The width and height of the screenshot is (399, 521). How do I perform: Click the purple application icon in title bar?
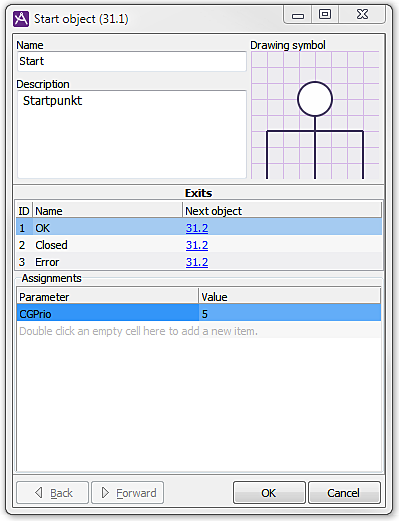tap(21, 19)
